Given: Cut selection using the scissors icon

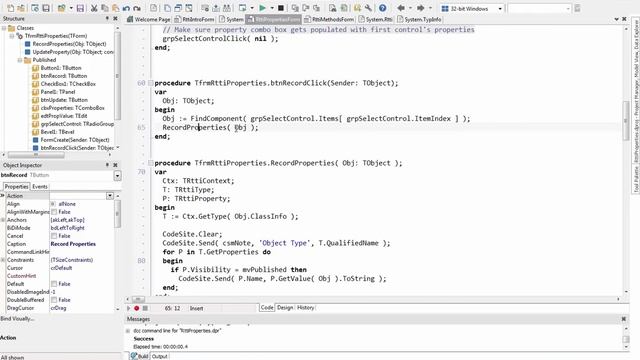Looking at the screenshot, I should [x=94, y=8].
